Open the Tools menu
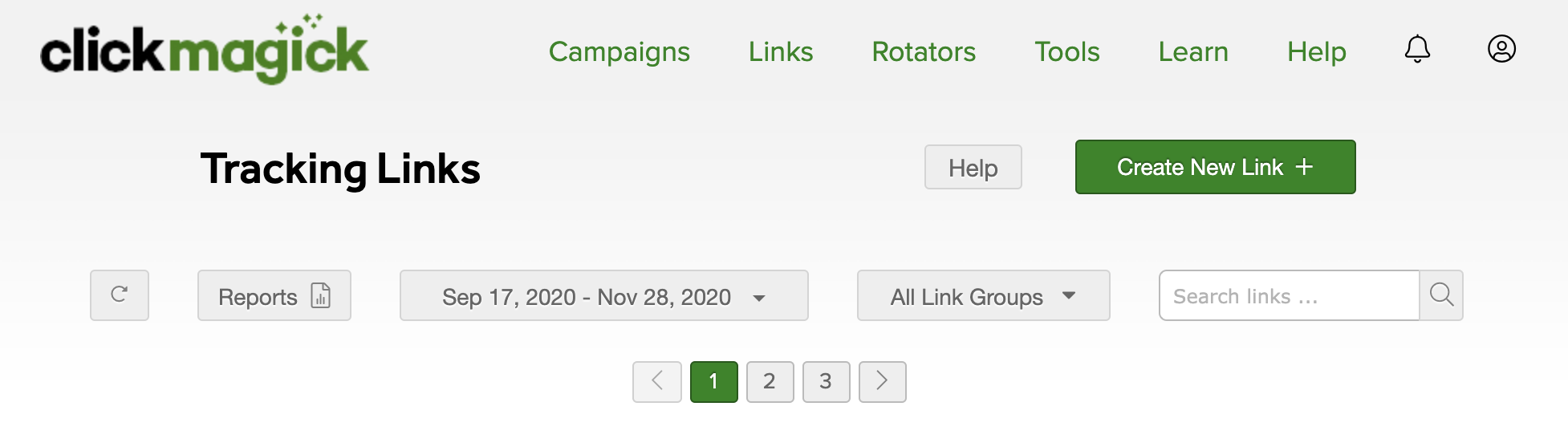This screenshot has width=1568, height=443. click(1066, 52)
